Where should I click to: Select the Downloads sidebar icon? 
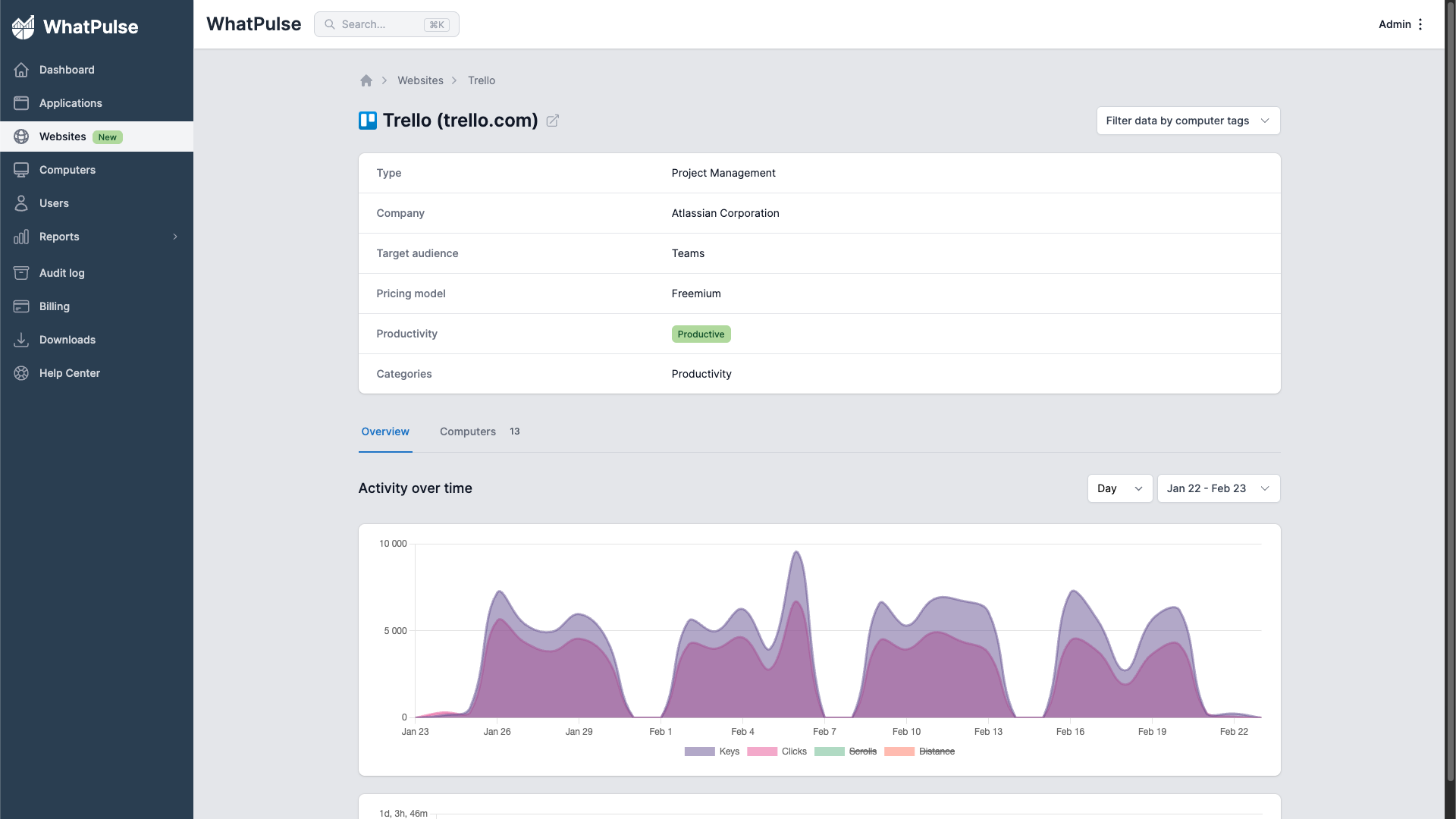20,340
